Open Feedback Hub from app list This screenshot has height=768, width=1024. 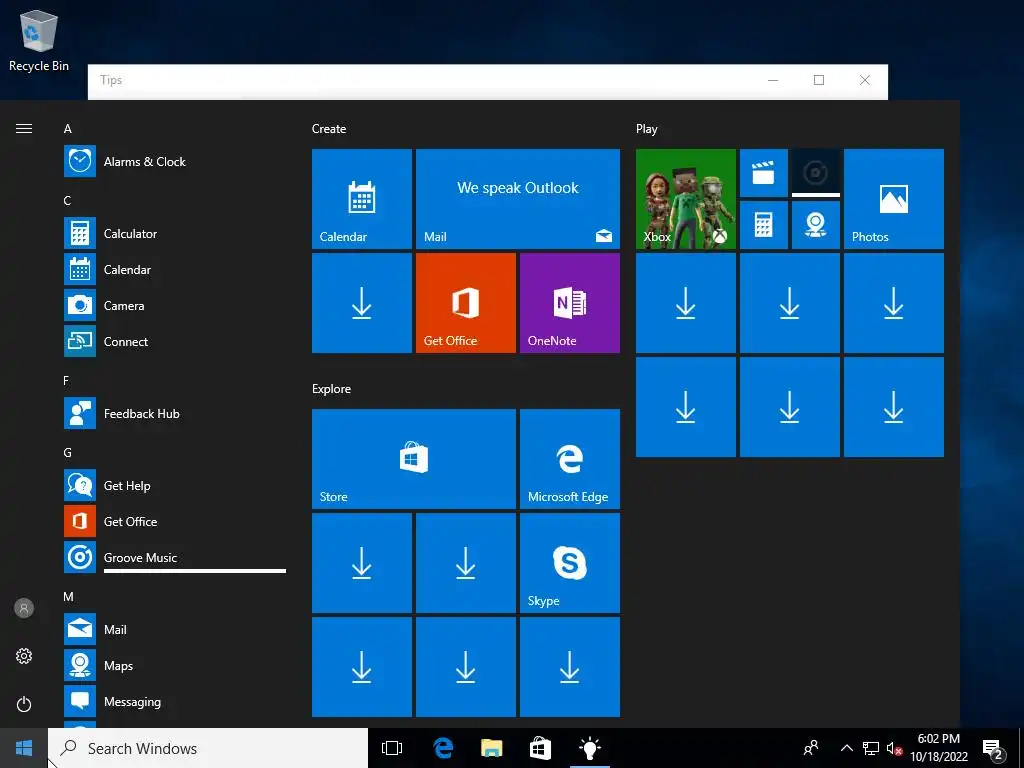[x=174, y=414]
